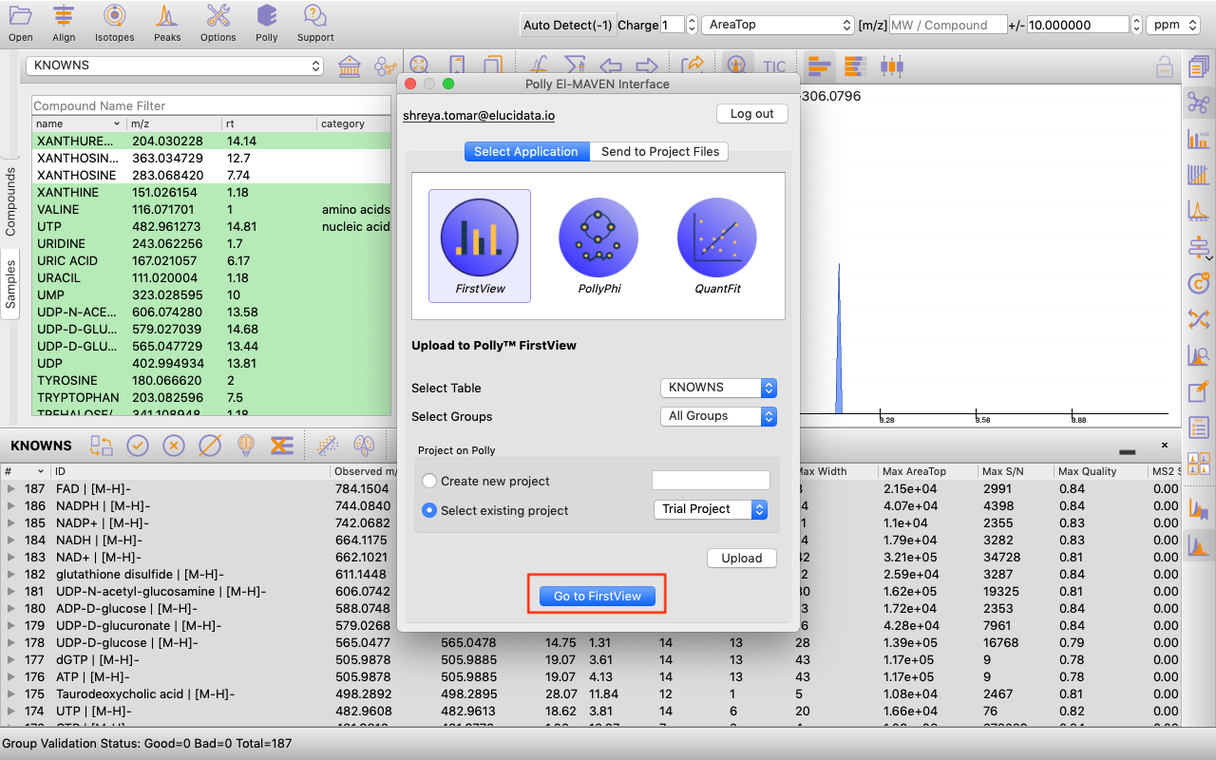The height and width of the screenshot is (760, 1216).
Task: Open the All Groups dropdown
Action: coord(718,416)
